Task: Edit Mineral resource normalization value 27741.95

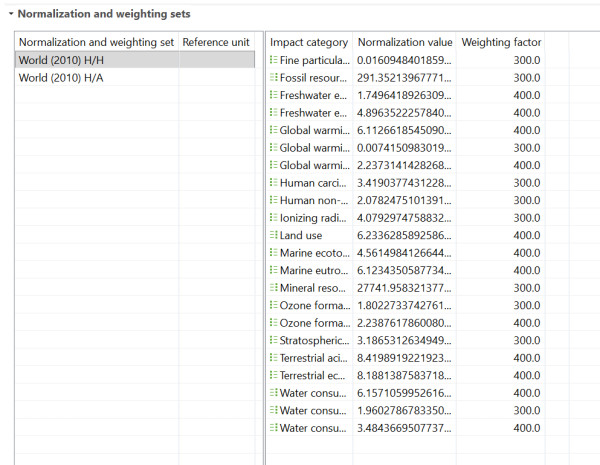Action: [x=404, y=287]
